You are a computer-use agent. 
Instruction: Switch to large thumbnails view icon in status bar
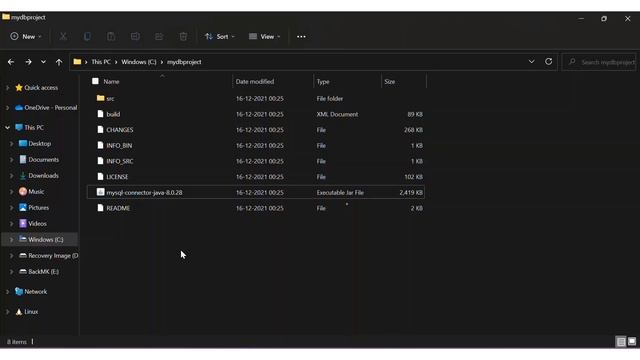(632, 342)
